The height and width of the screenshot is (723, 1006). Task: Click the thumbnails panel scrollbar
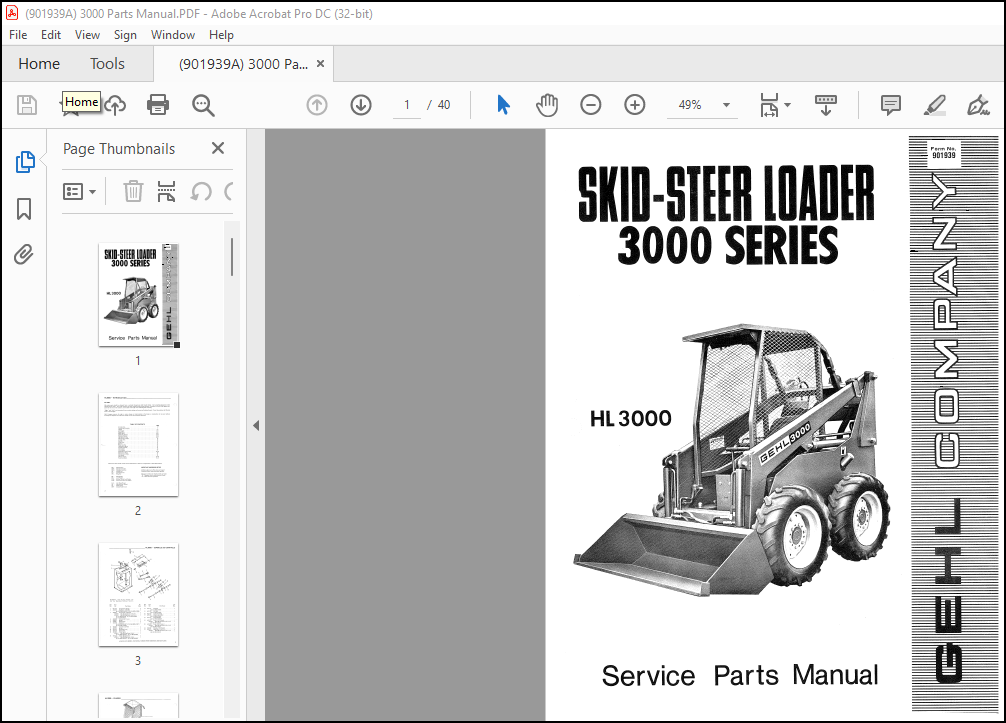(x=232, y=257)
